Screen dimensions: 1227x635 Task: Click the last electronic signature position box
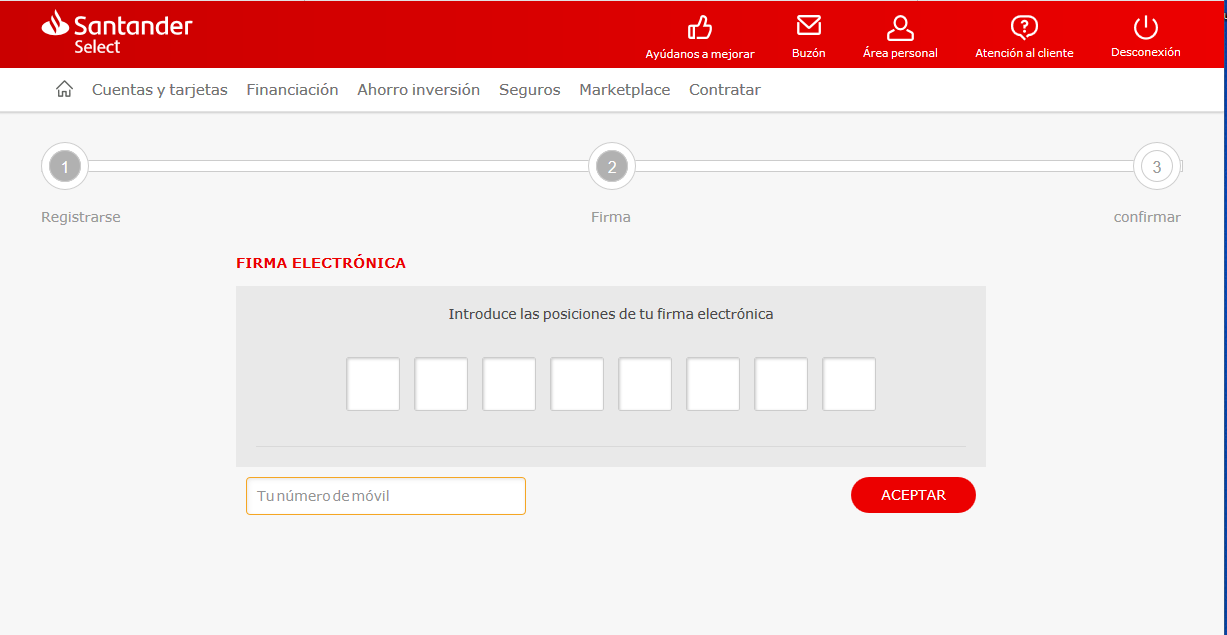pyautogui.click(x=848, y=384)
